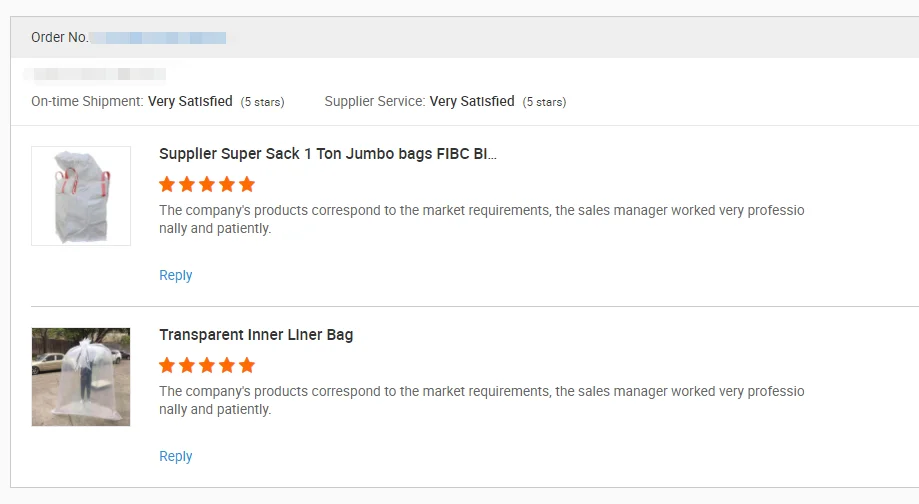Screen dimensions: 919x504
Task: Open Transparent Inner Liner Bag product title
Action: click(x=256, y=335)
